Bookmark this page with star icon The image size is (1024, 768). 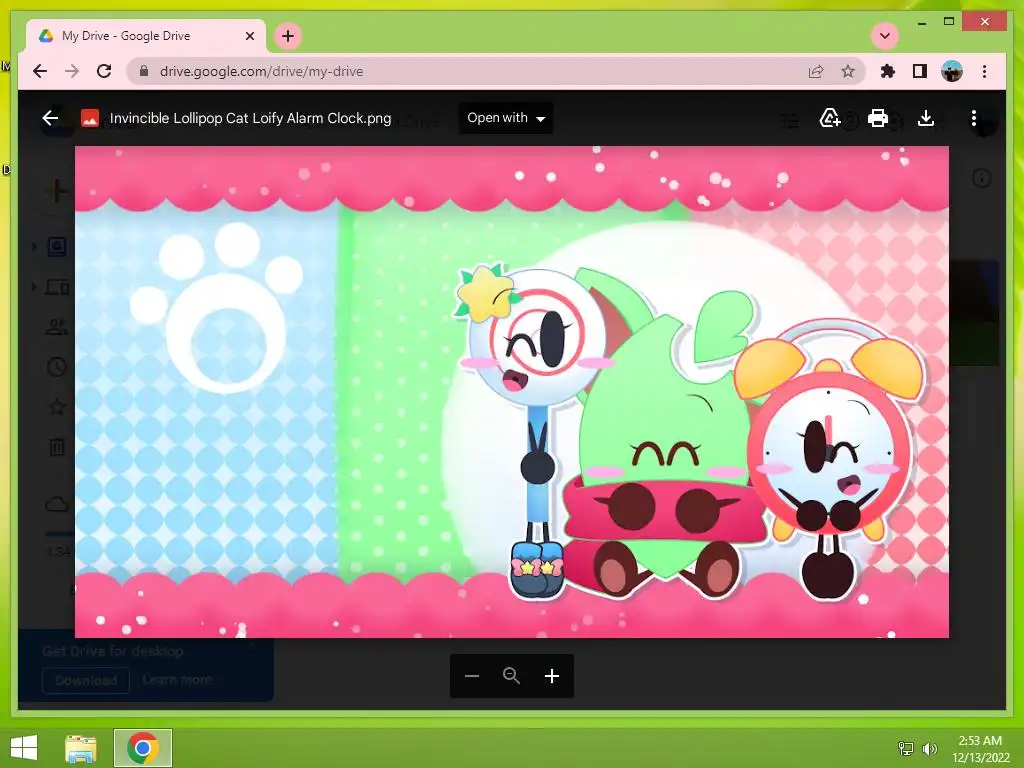click(848, 71)
